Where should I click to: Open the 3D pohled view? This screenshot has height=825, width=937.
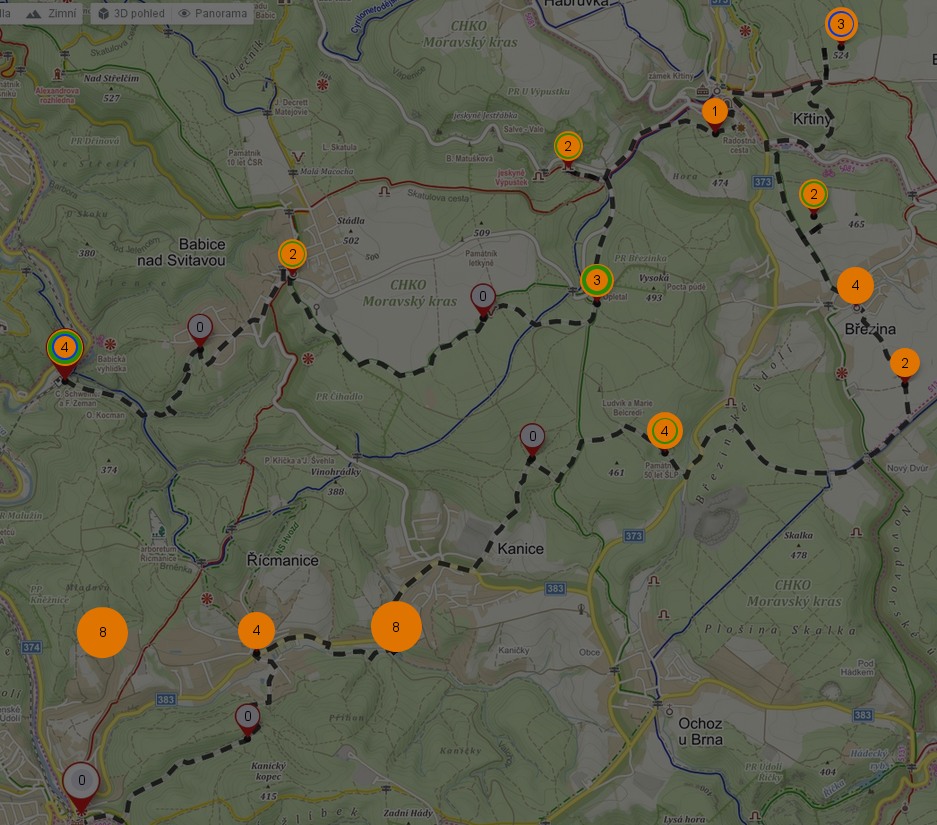(x=132, y=14)
